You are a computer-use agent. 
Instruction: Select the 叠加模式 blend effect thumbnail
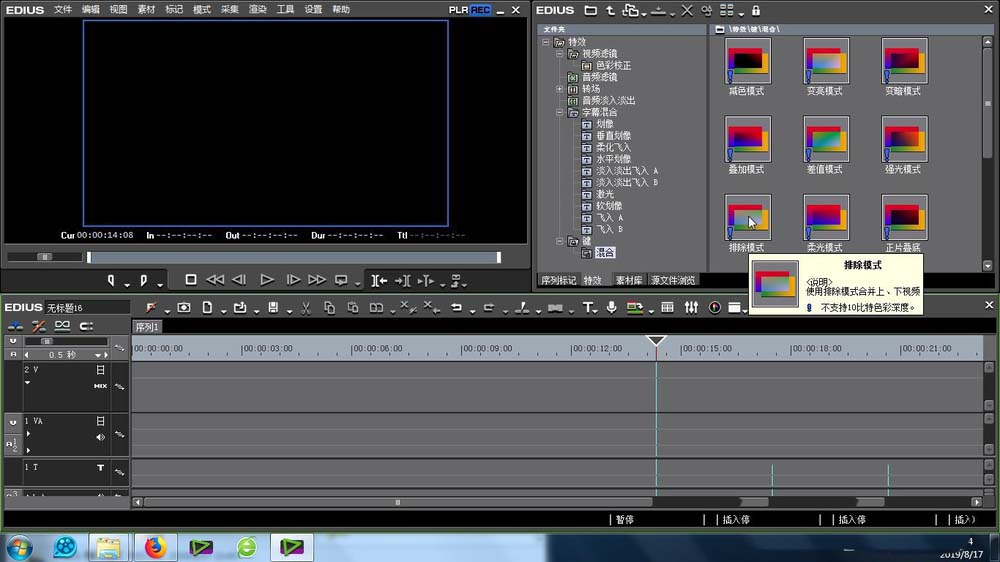click(x=747, y=139)
